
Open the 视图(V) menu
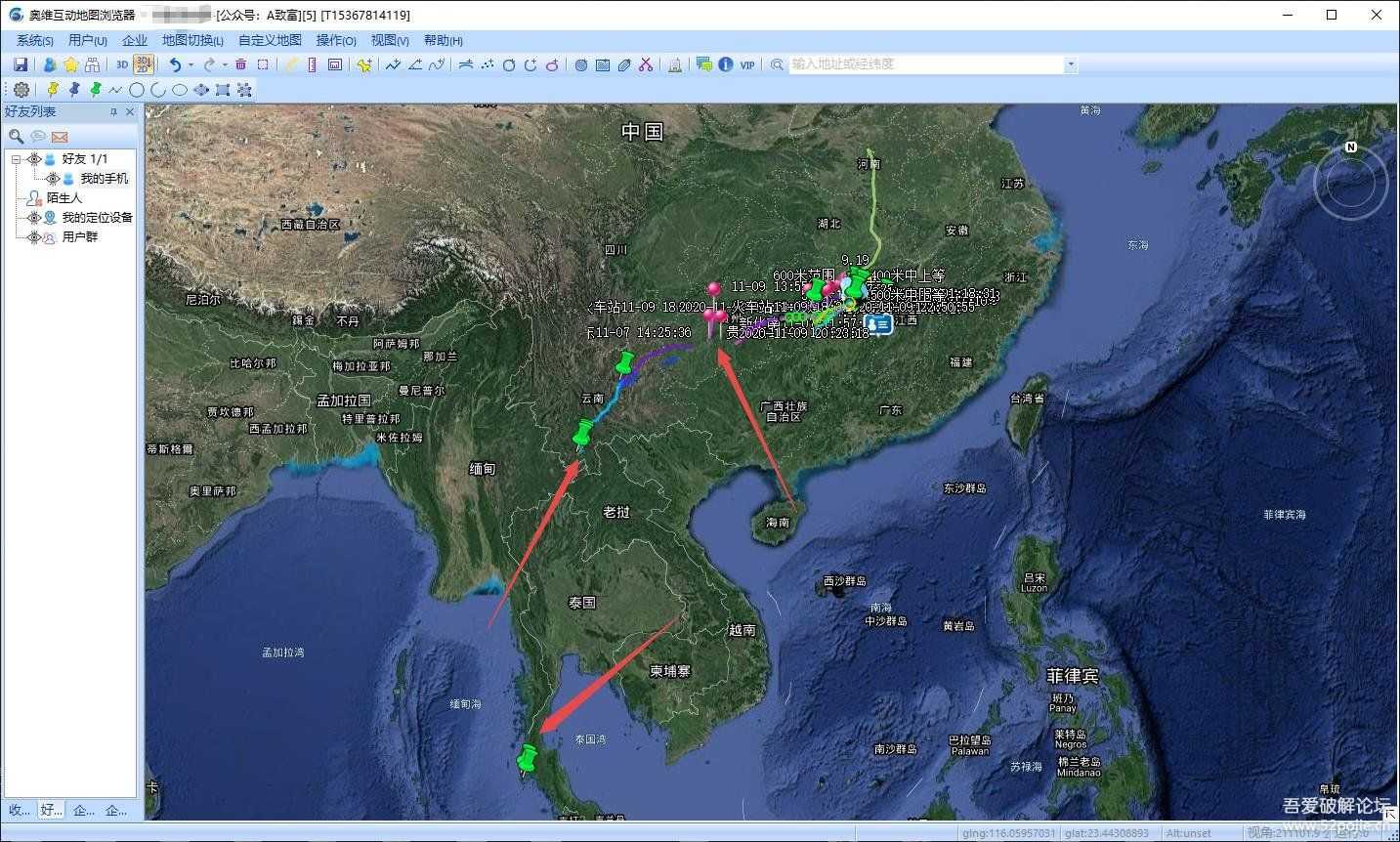[390, 40]
